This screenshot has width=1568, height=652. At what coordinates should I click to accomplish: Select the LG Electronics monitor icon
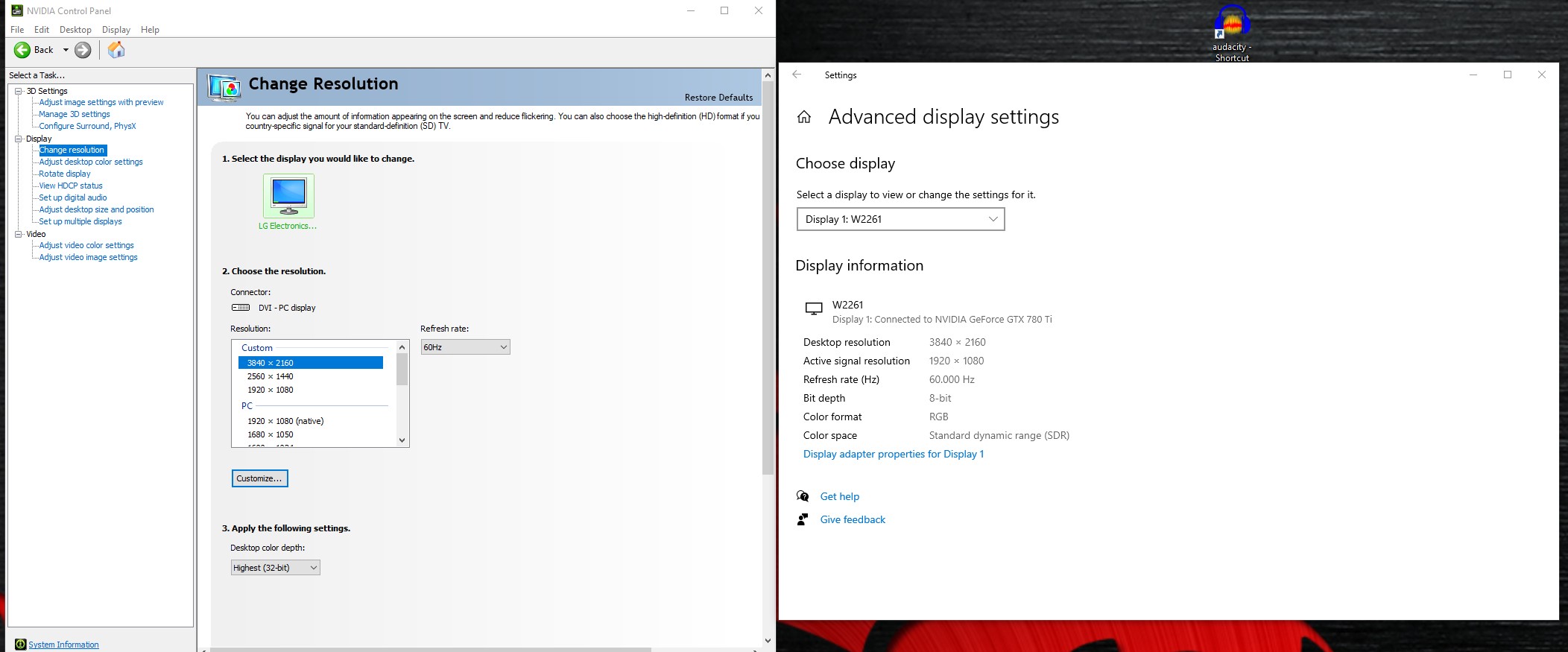coord(288,195)
